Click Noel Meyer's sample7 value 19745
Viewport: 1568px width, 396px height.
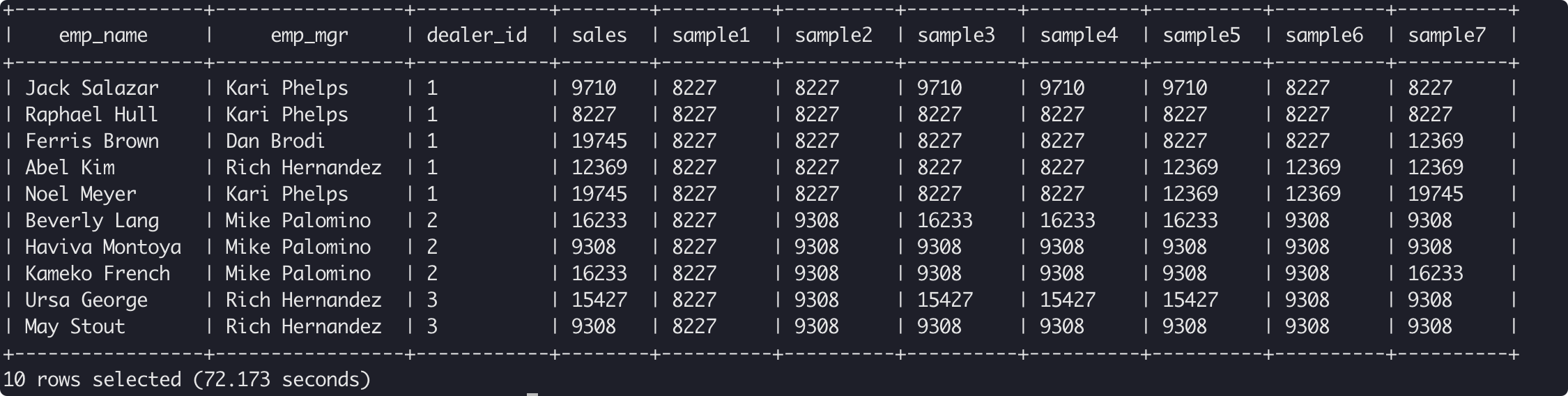click(1436, 194)
